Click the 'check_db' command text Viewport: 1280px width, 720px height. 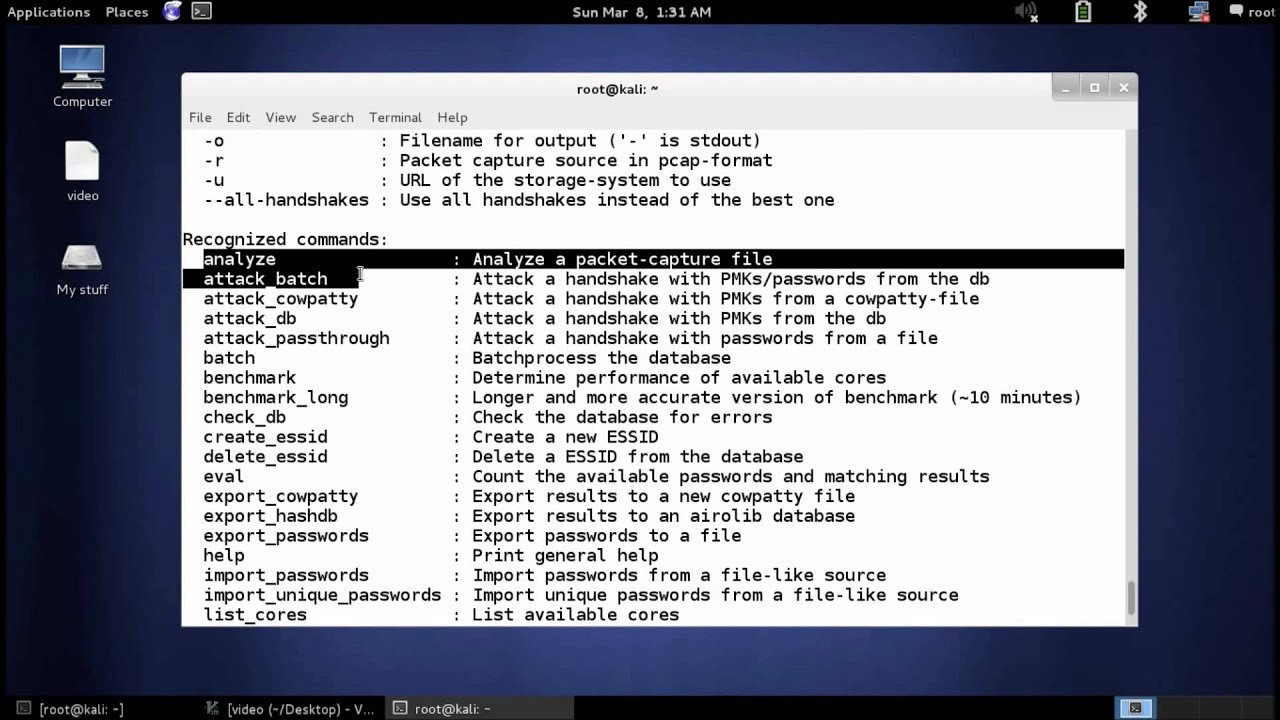[x=244, y=417]
